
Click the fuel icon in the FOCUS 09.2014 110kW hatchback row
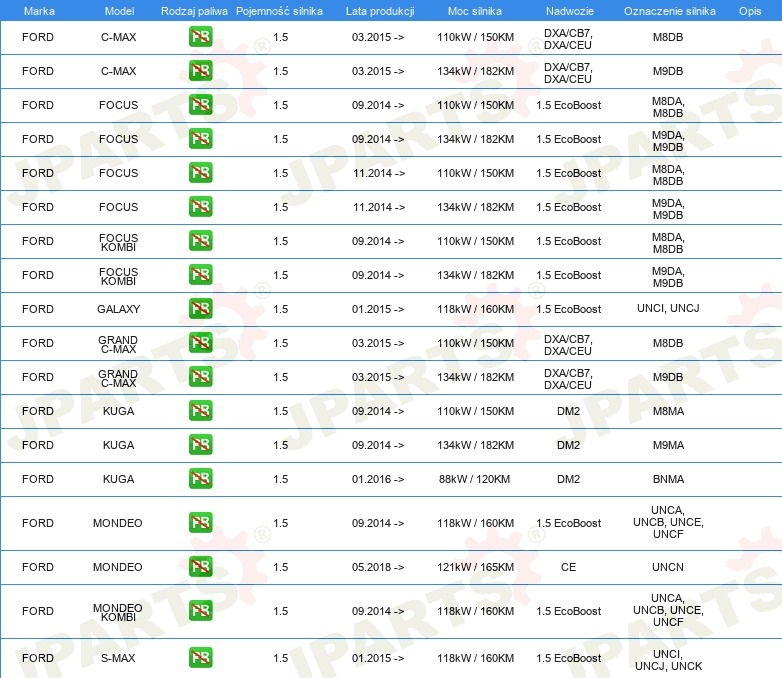click(200, 105)
